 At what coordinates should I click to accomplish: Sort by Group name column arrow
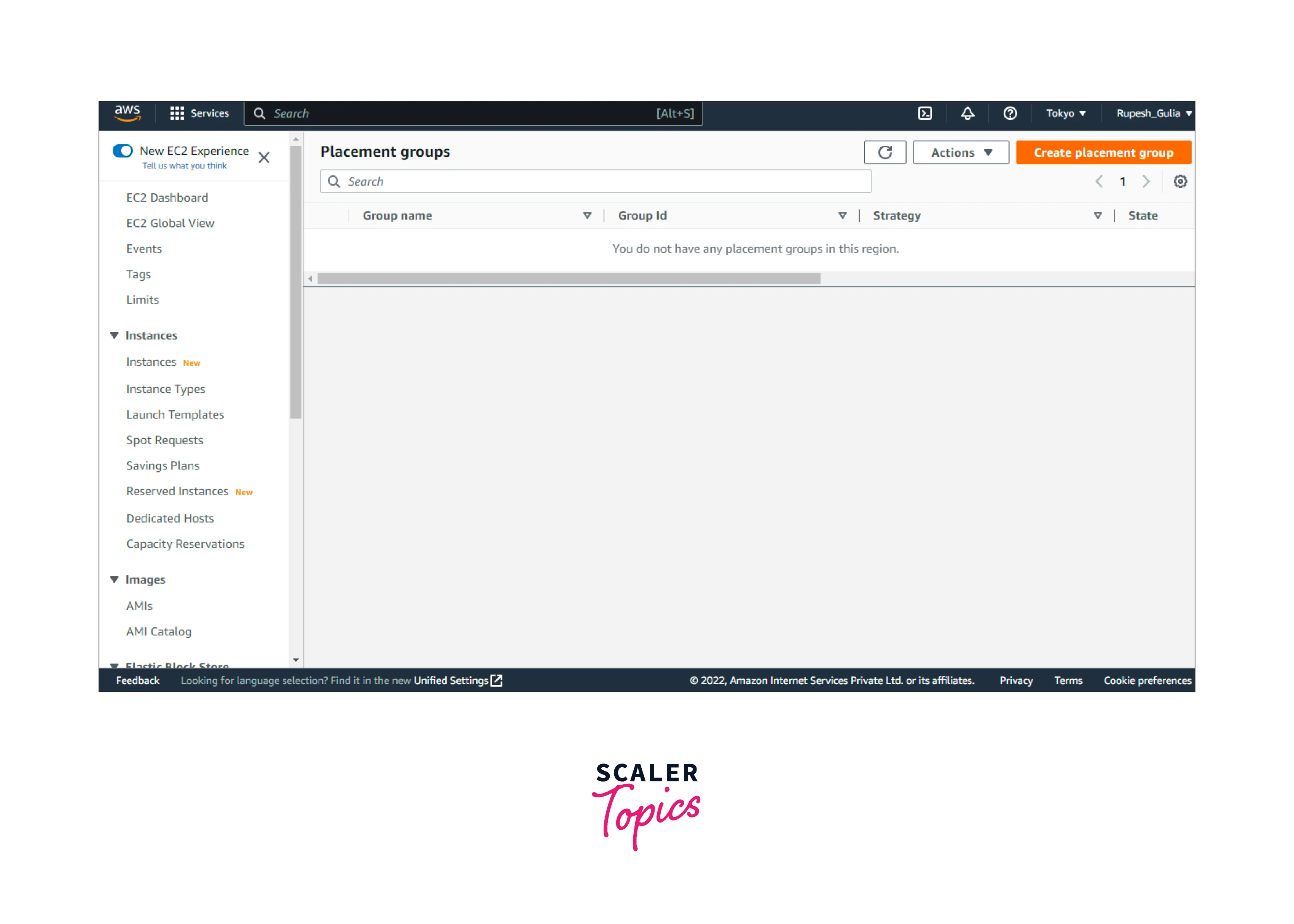click(587, 216)
